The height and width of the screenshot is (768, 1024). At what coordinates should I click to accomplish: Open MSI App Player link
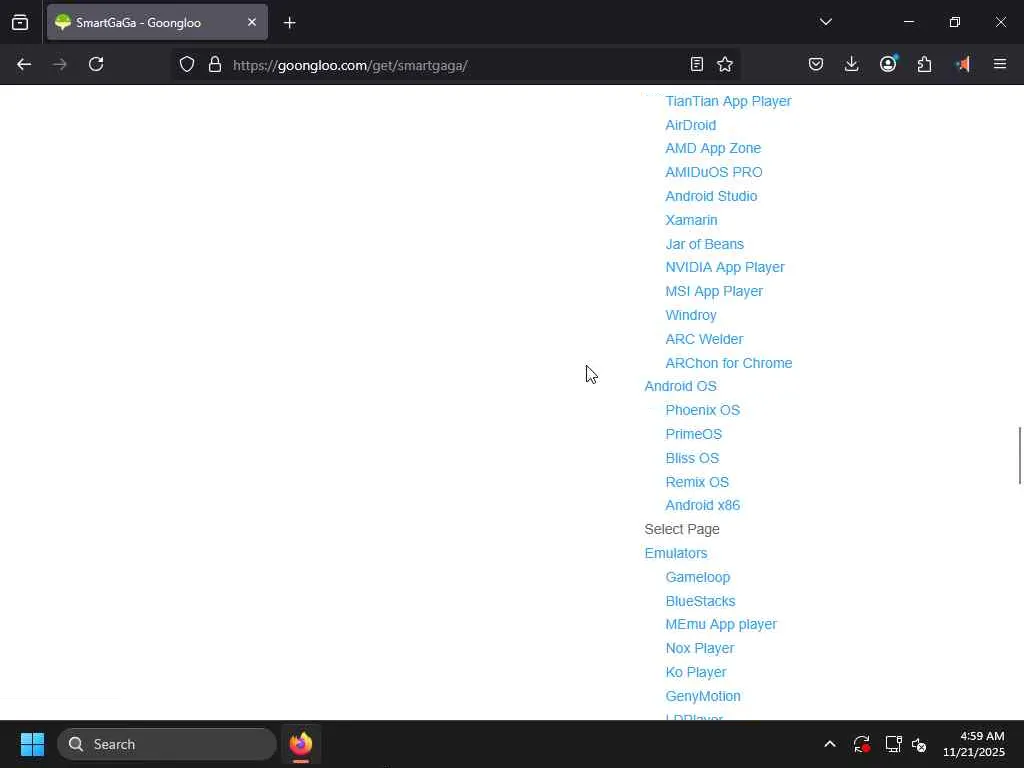click(x=714, y=291)
